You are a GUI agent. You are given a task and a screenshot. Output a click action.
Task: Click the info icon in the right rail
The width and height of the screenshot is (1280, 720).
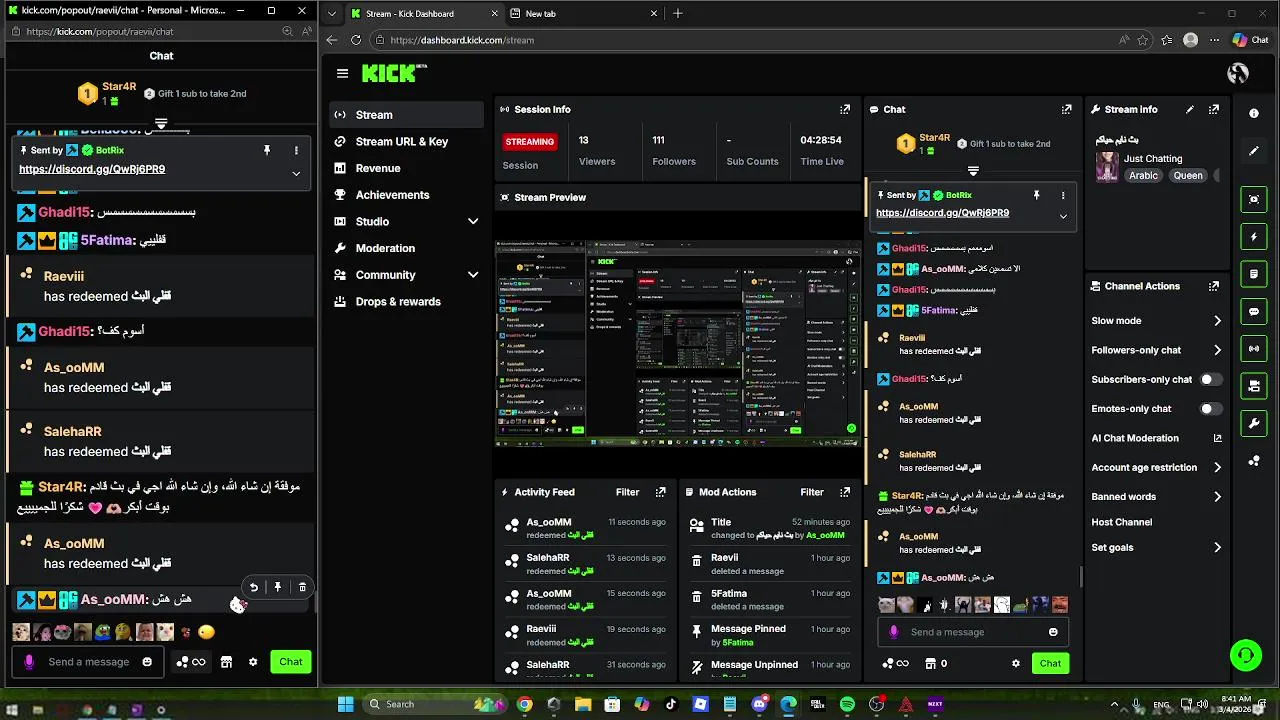coord(1254,113)
